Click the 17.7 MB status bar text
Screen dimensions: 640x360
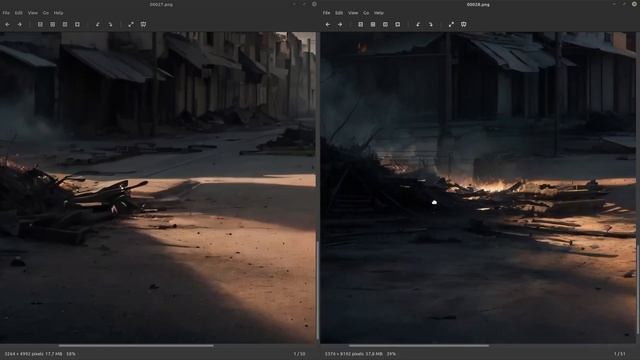coord(54,354)
